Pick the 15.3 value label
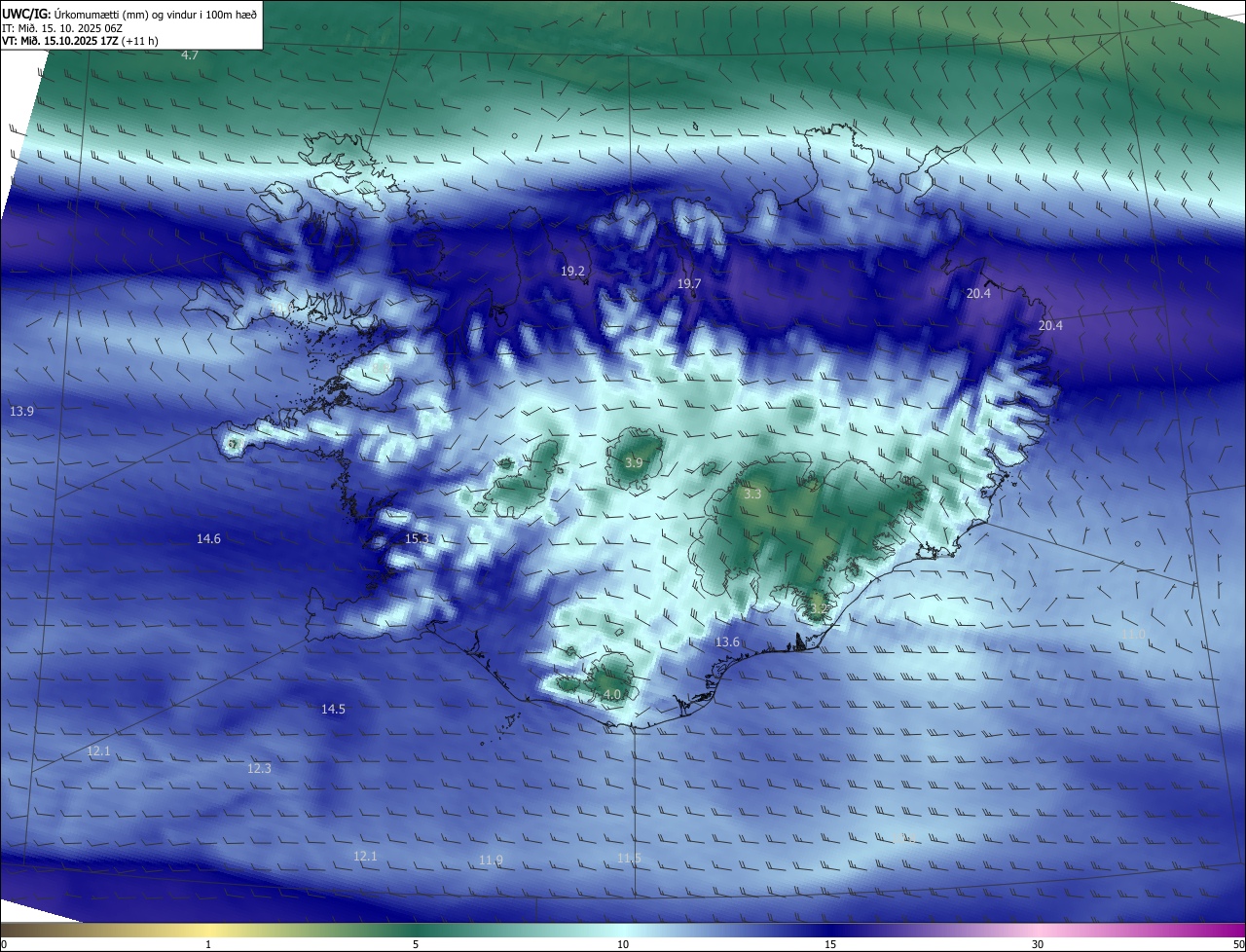The height and width of the screenshot is (952, 1246). click(417, 539)
